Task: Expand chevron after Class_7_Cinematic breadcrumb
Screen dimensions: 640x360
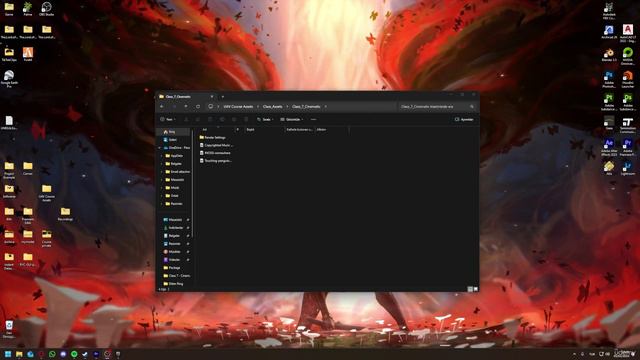Action: tap(325, 107)
